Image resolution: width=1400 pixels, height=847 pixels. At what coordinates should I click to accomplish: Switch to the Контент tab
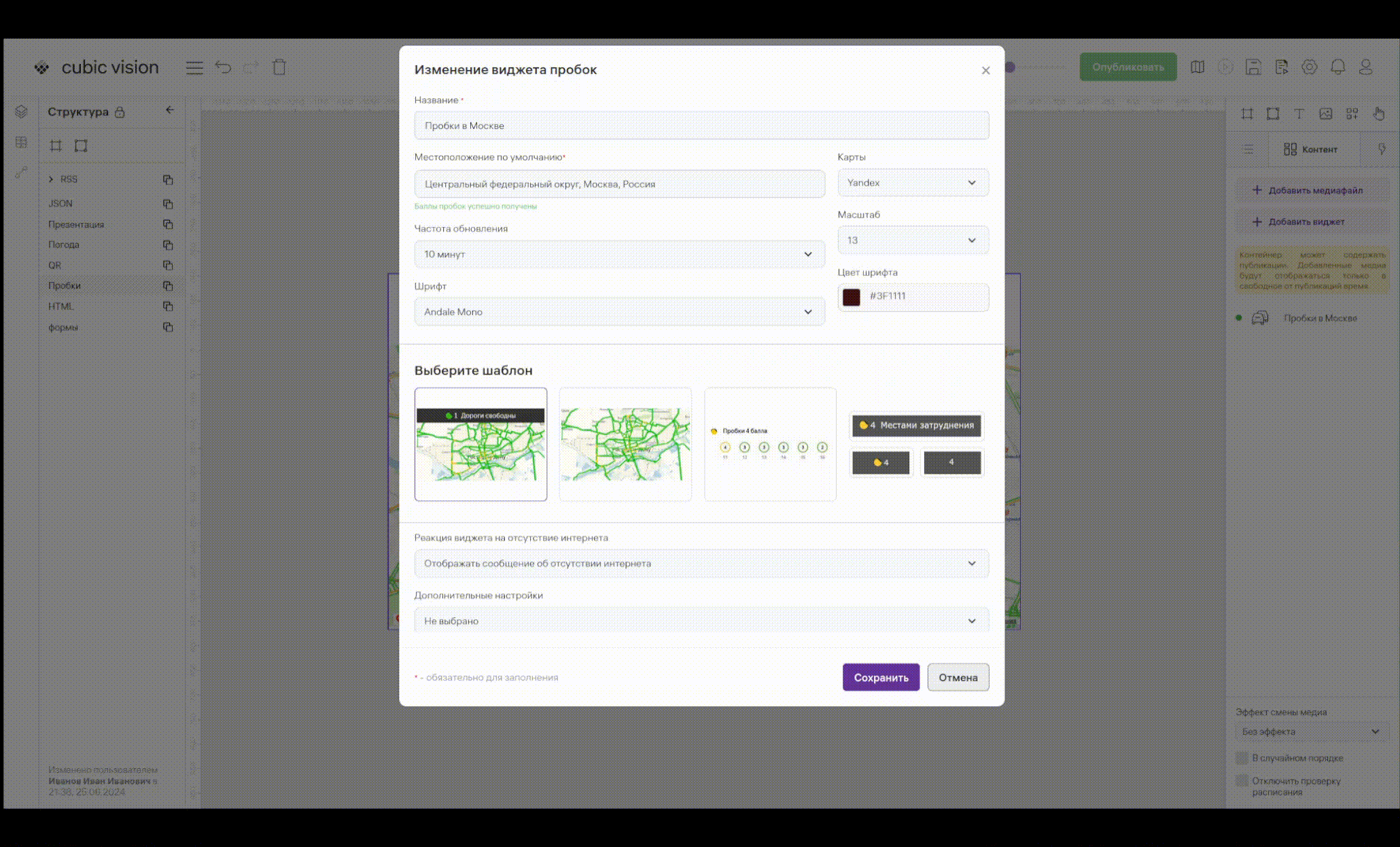click(1311, 150)
